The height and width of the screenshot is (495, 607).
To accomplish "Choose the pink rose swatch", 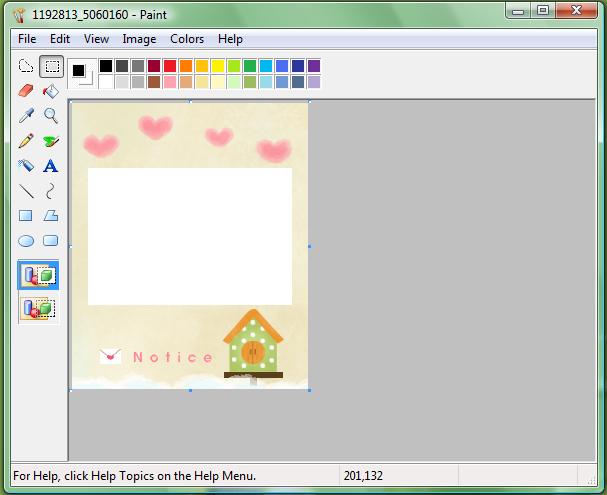I will click(x=170, y=82).
